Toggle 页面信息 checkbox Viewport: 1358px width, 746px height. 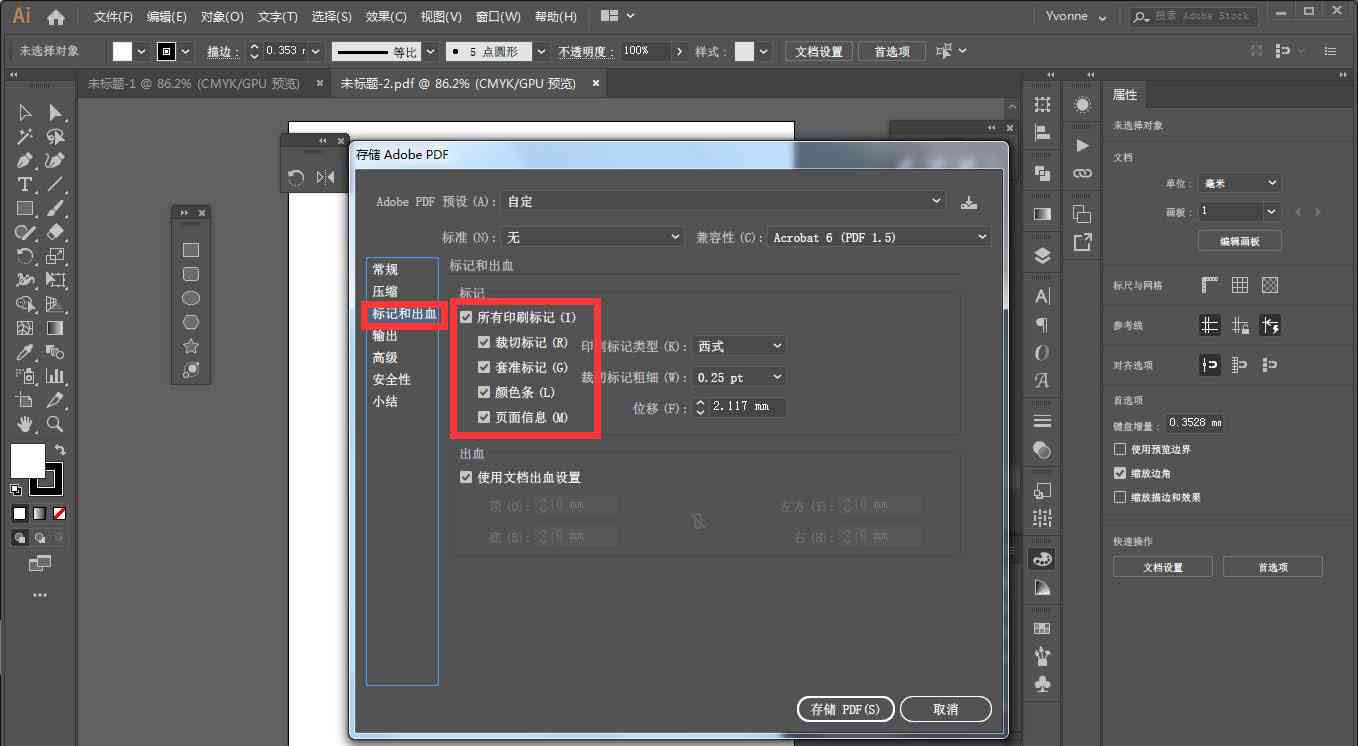484,417
